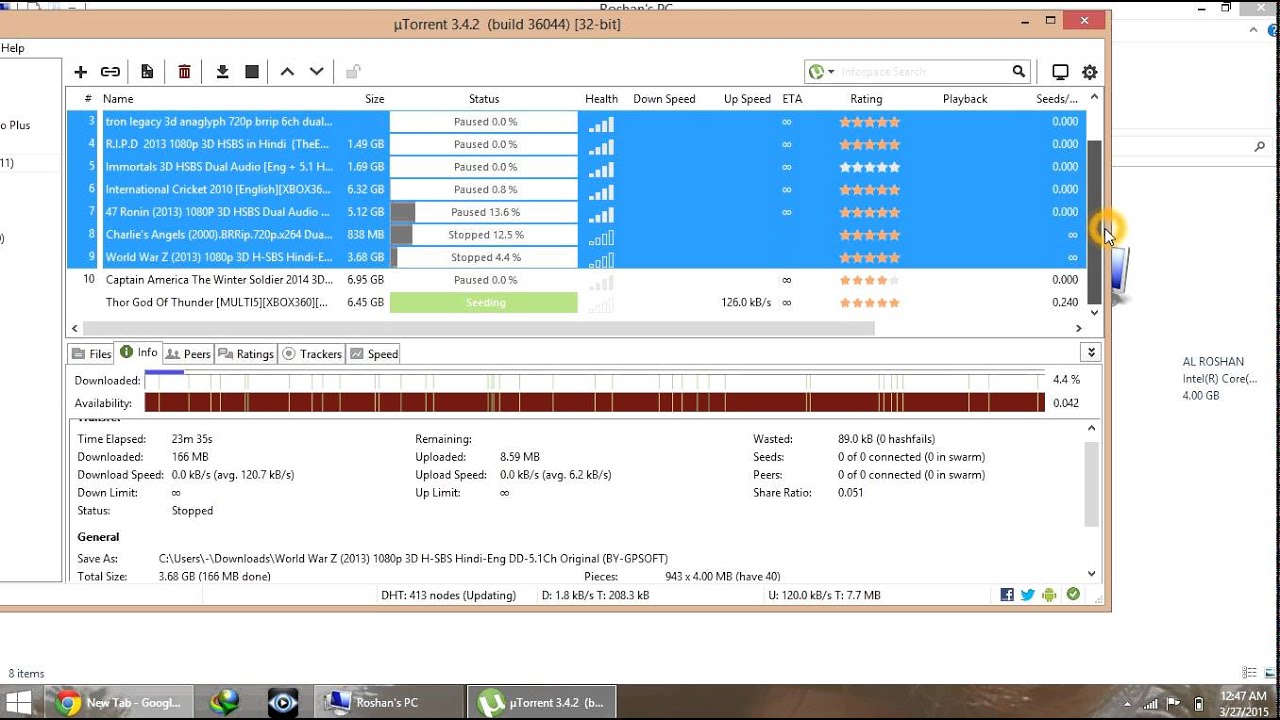Select World War Z (2013) torrent row
Image resolution: width=1280 pixels, height=720 pixels.
point(576,257)
